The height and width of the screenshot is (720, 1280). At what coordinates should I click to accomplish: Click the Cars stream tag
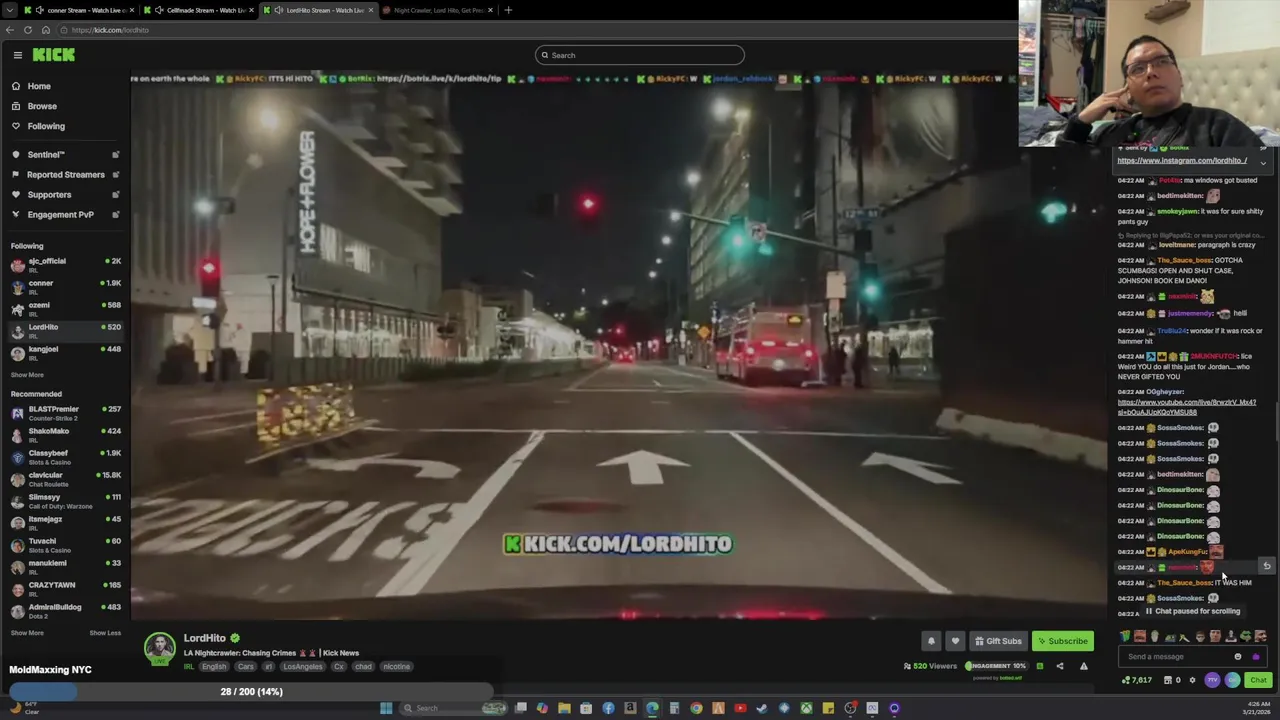click(246, 667)
